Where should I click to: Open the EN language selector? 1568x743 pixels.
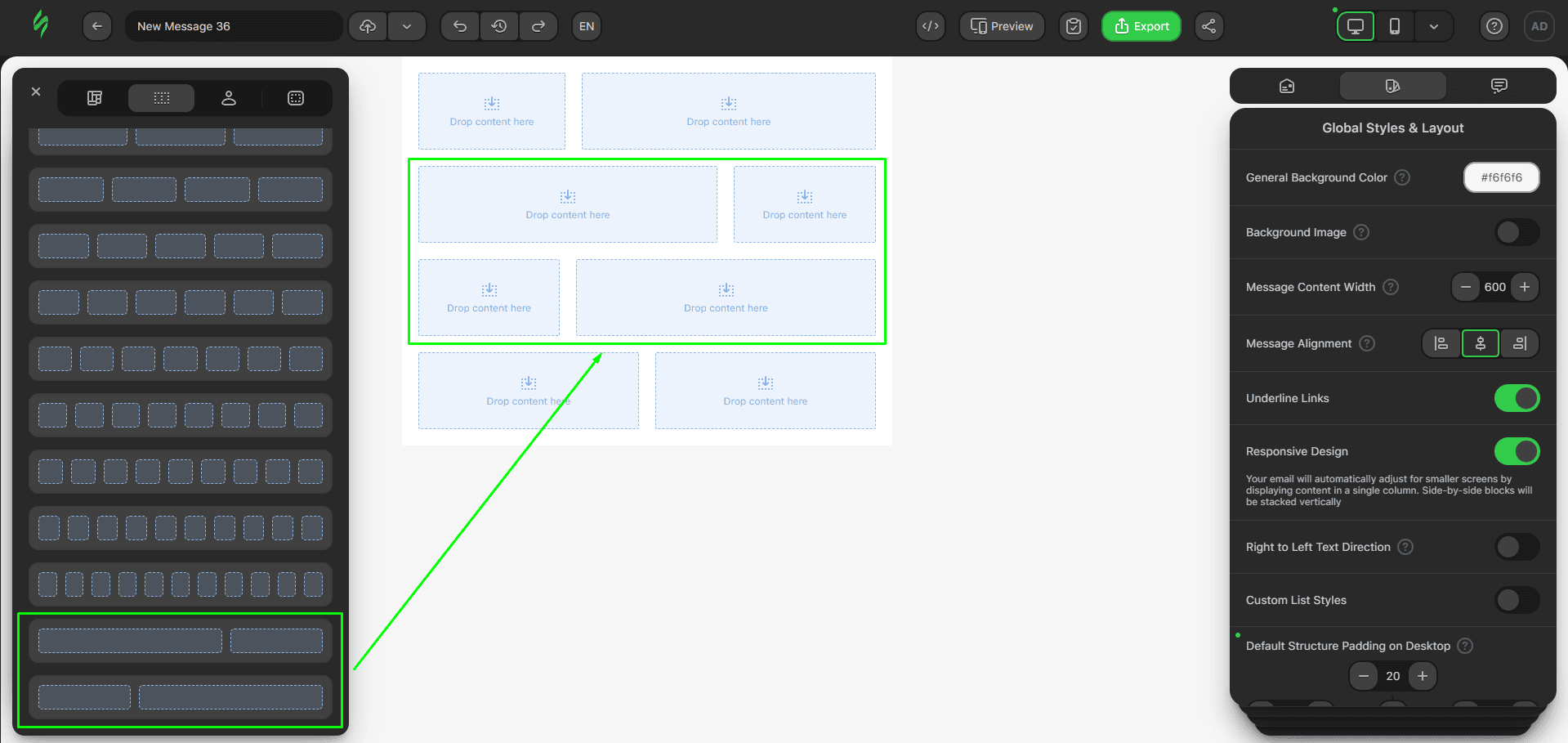[x=586, y=26]
